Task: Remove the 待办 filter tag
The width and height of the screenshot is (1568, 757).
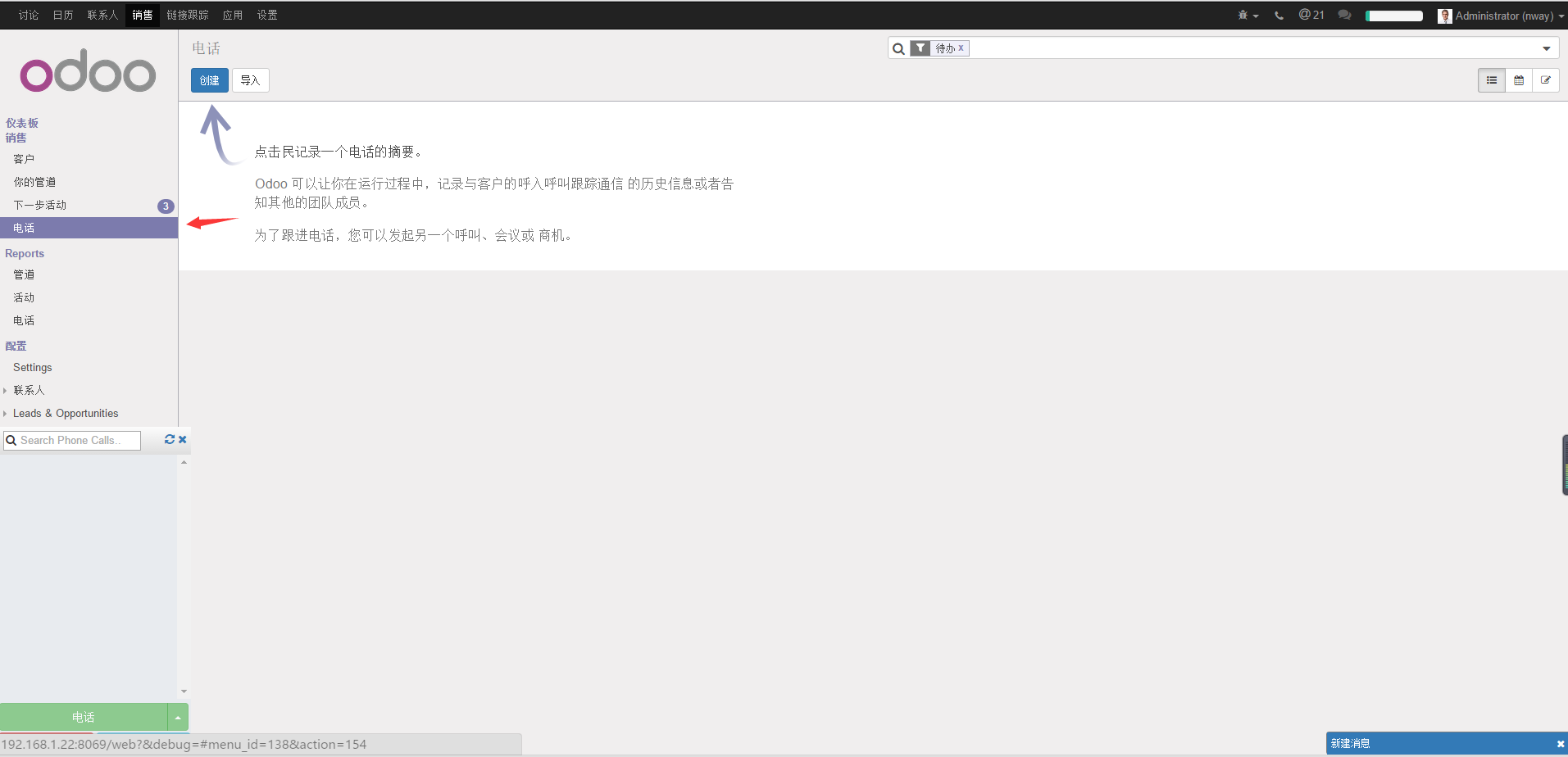Action: click(x=961, y=48)
